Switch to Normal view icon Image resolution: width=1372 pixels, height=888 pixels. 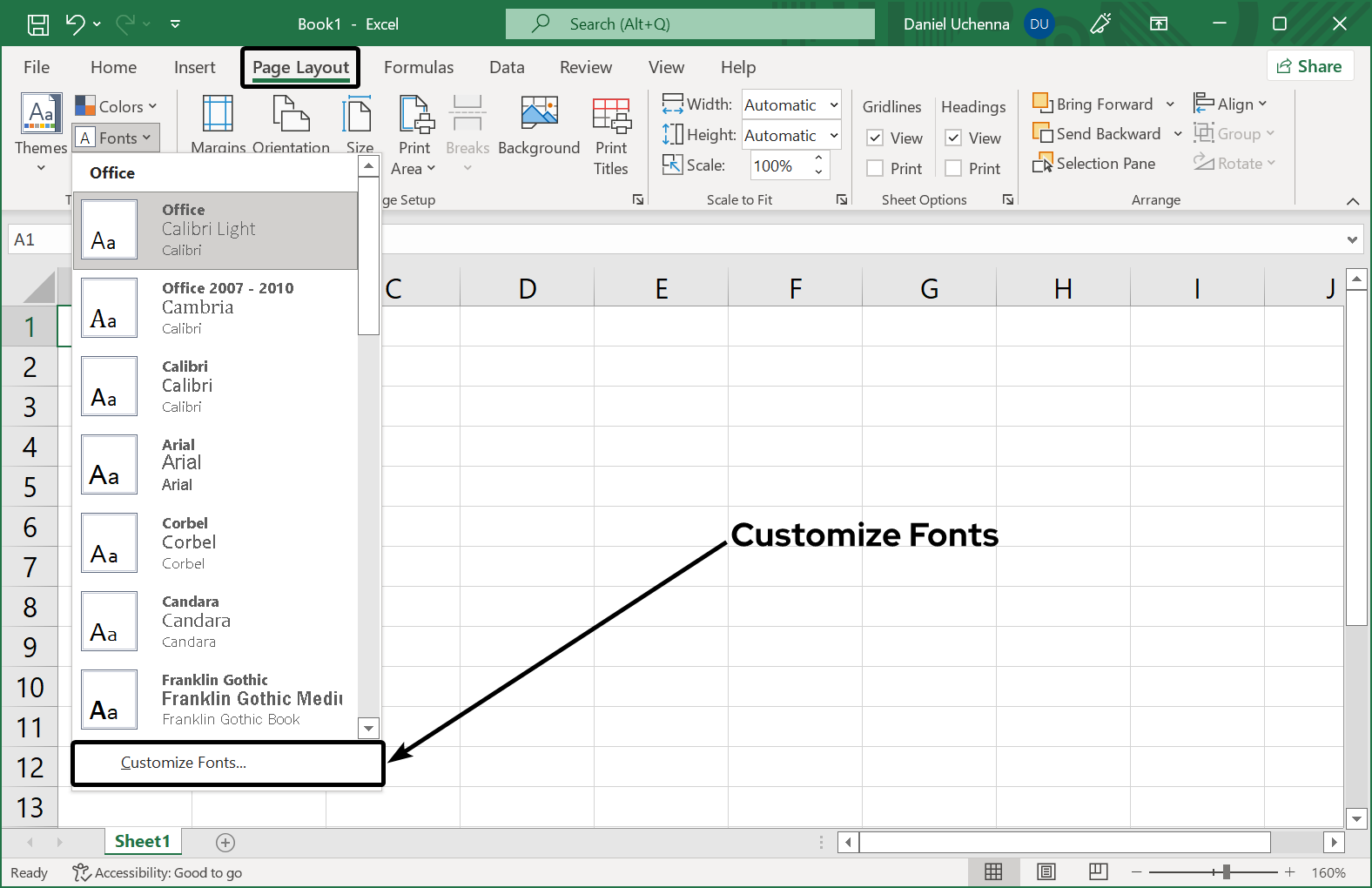[993, 871]
